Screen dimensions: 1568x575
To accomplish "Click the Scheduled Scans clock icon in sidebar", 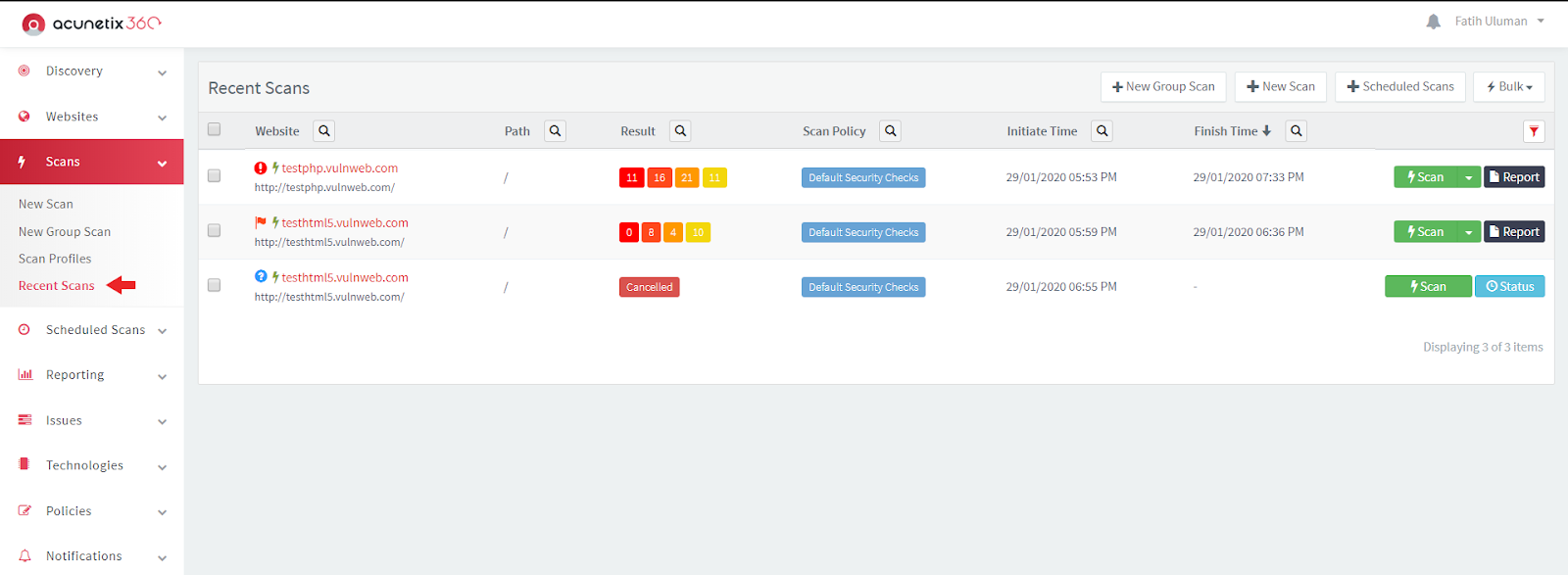I will point(24,330).
